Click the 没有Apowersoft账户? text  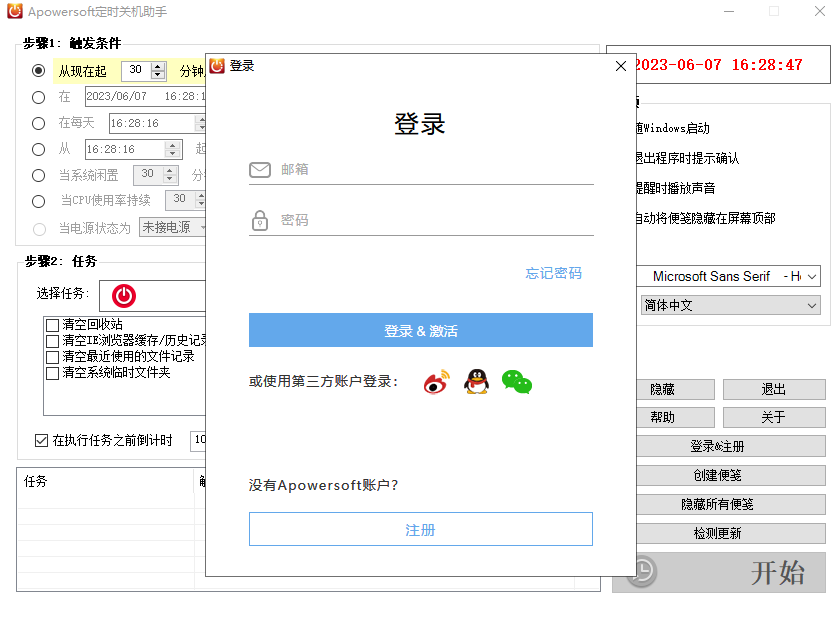(x=323, y=485)
